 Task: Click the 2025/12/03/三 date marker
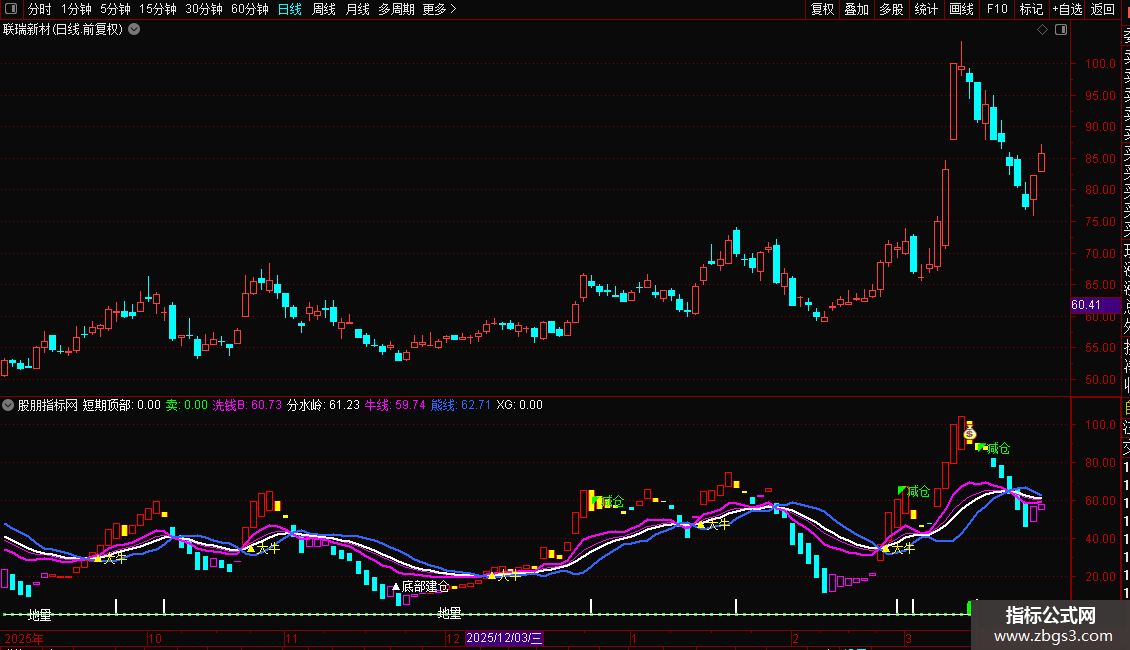point(504,638)
